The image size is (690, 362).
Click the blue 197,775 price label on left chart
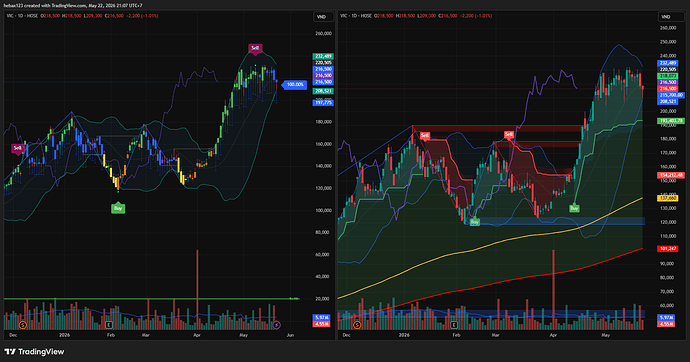click(x=323, y=102)
